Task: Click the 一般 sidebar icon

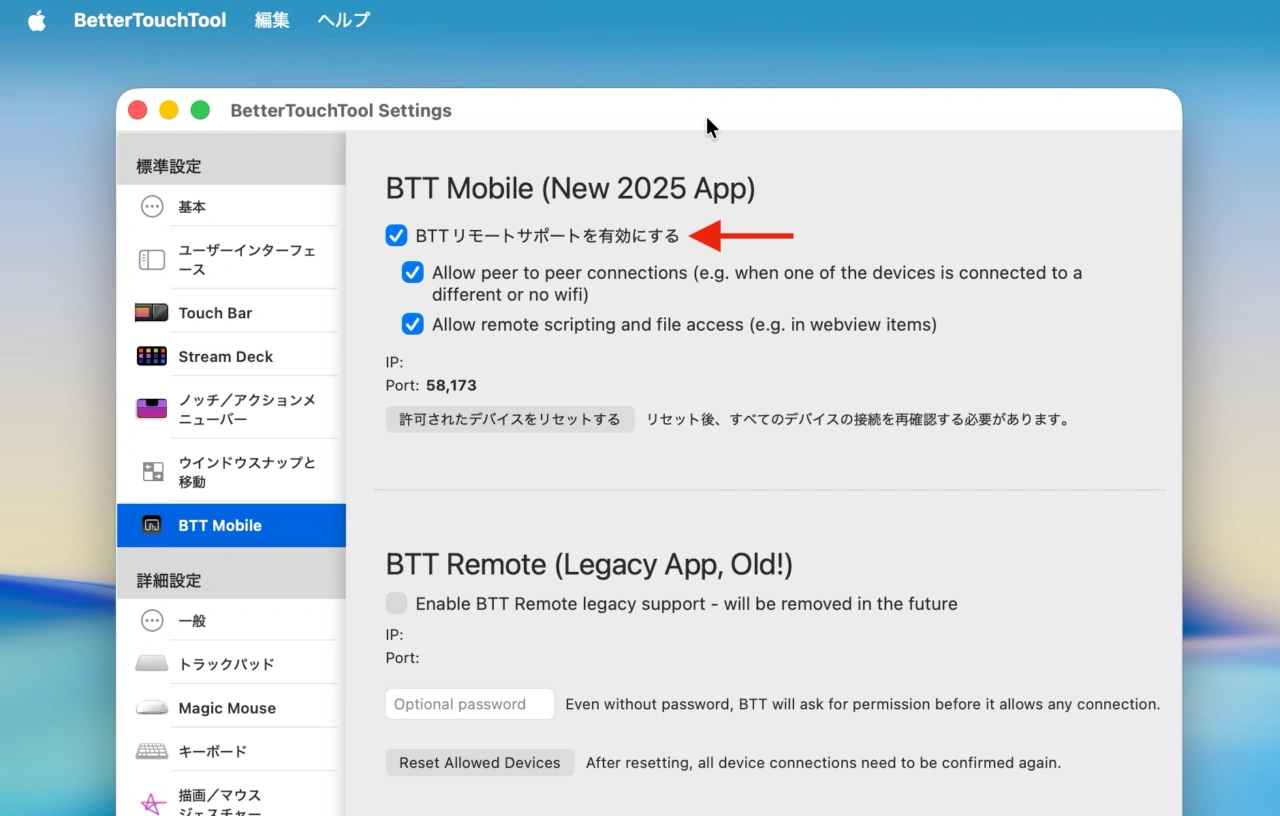Action: pyautogui.click(x=152, y=621)
